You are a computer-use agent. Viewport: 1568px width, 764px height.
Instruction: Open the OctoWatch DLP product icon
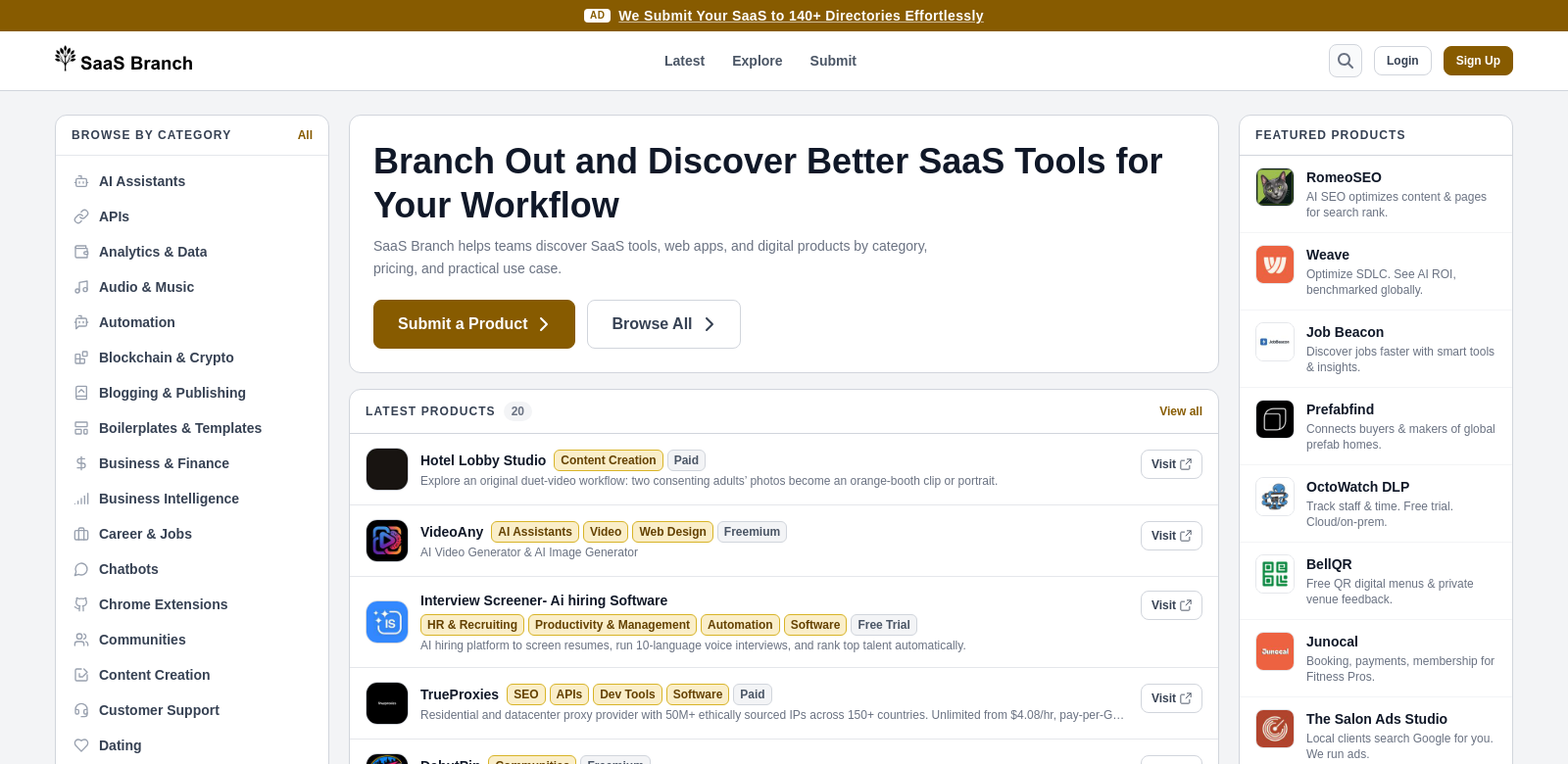pyautogui.click(x=1275, y=497)
